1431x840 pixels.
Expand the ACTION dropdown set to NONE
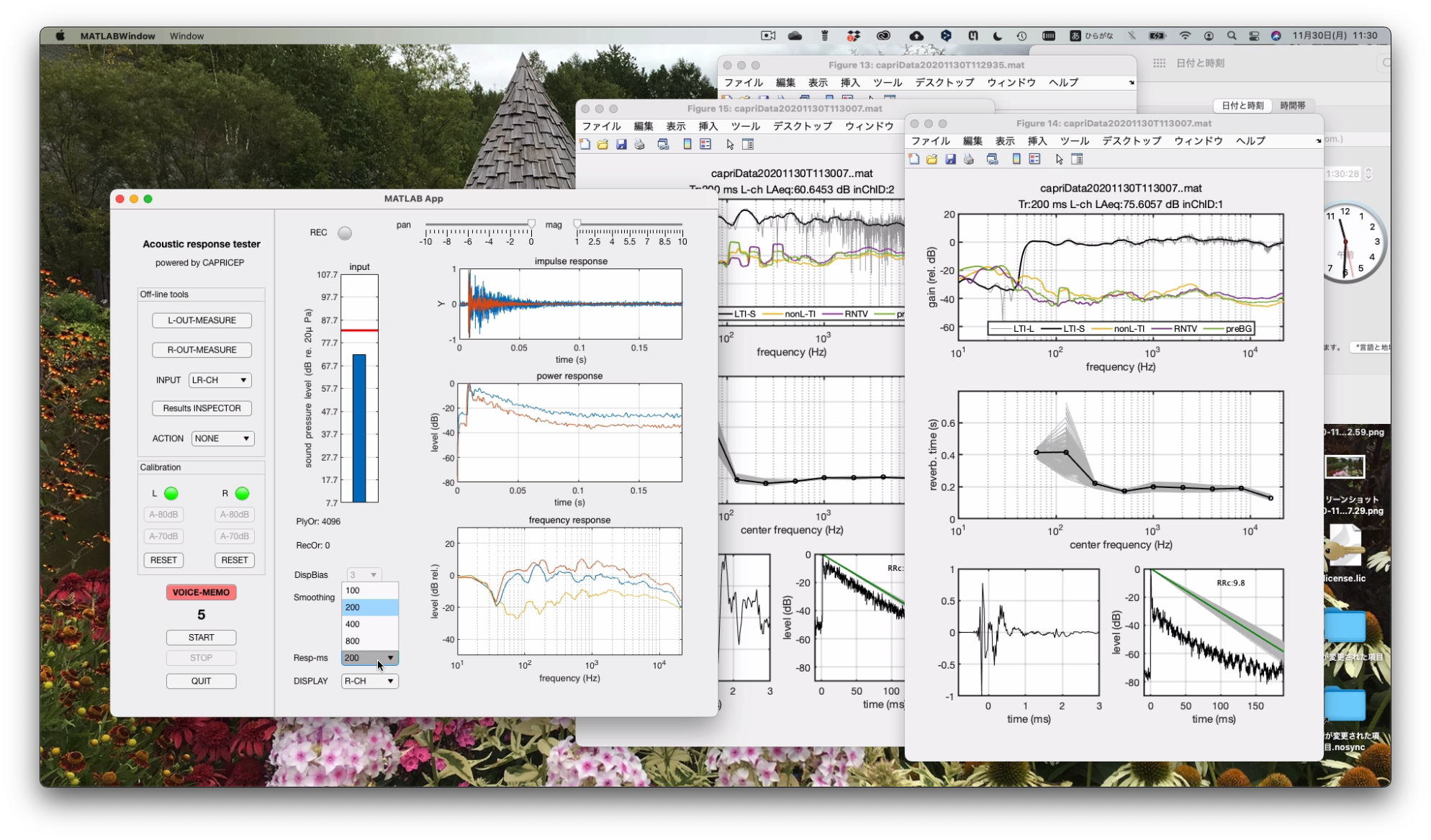click(222, 438)
